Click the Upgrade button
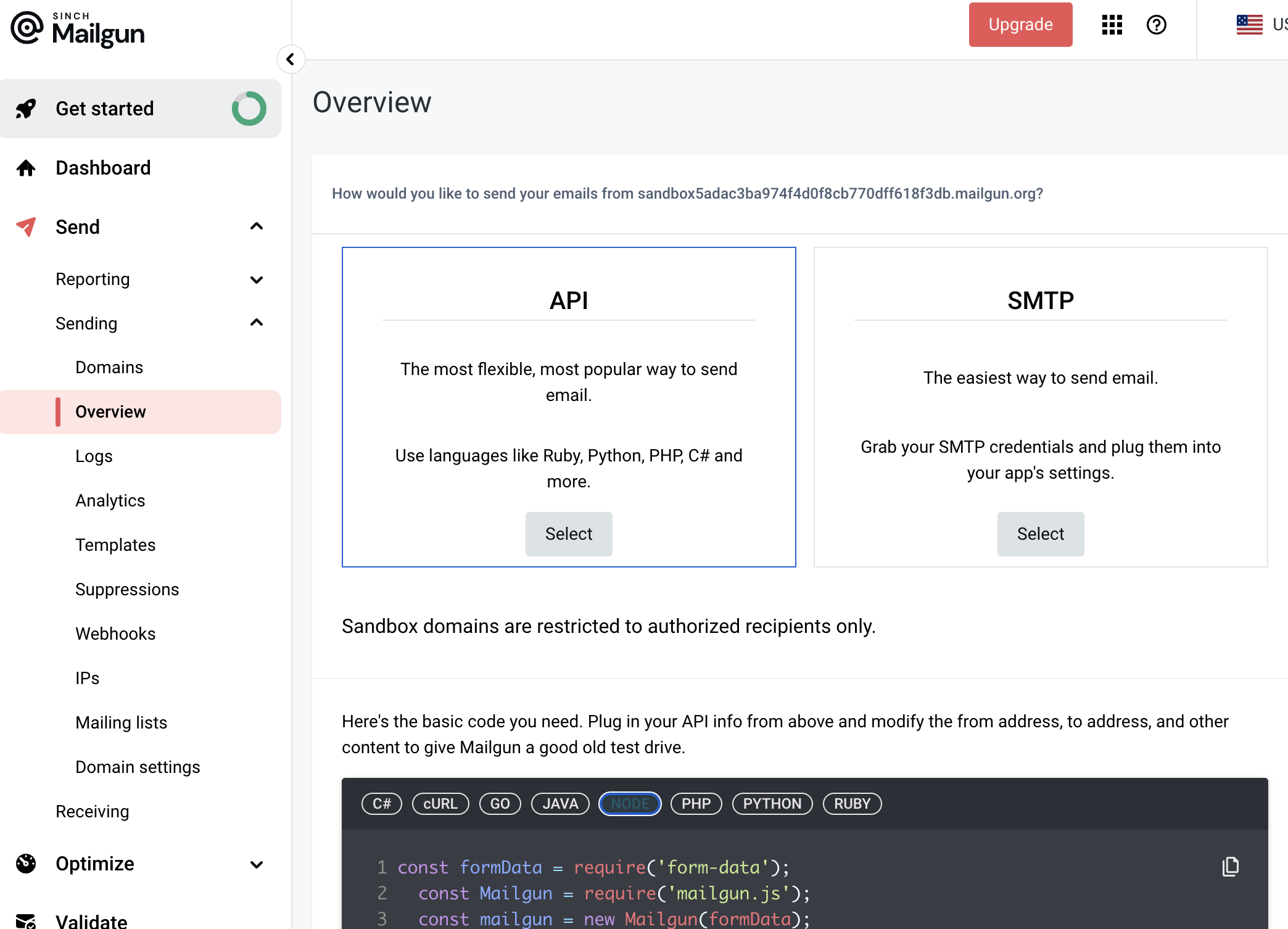The height and width of the screenshot is (929, 1288). click(x=1020, y=25)
